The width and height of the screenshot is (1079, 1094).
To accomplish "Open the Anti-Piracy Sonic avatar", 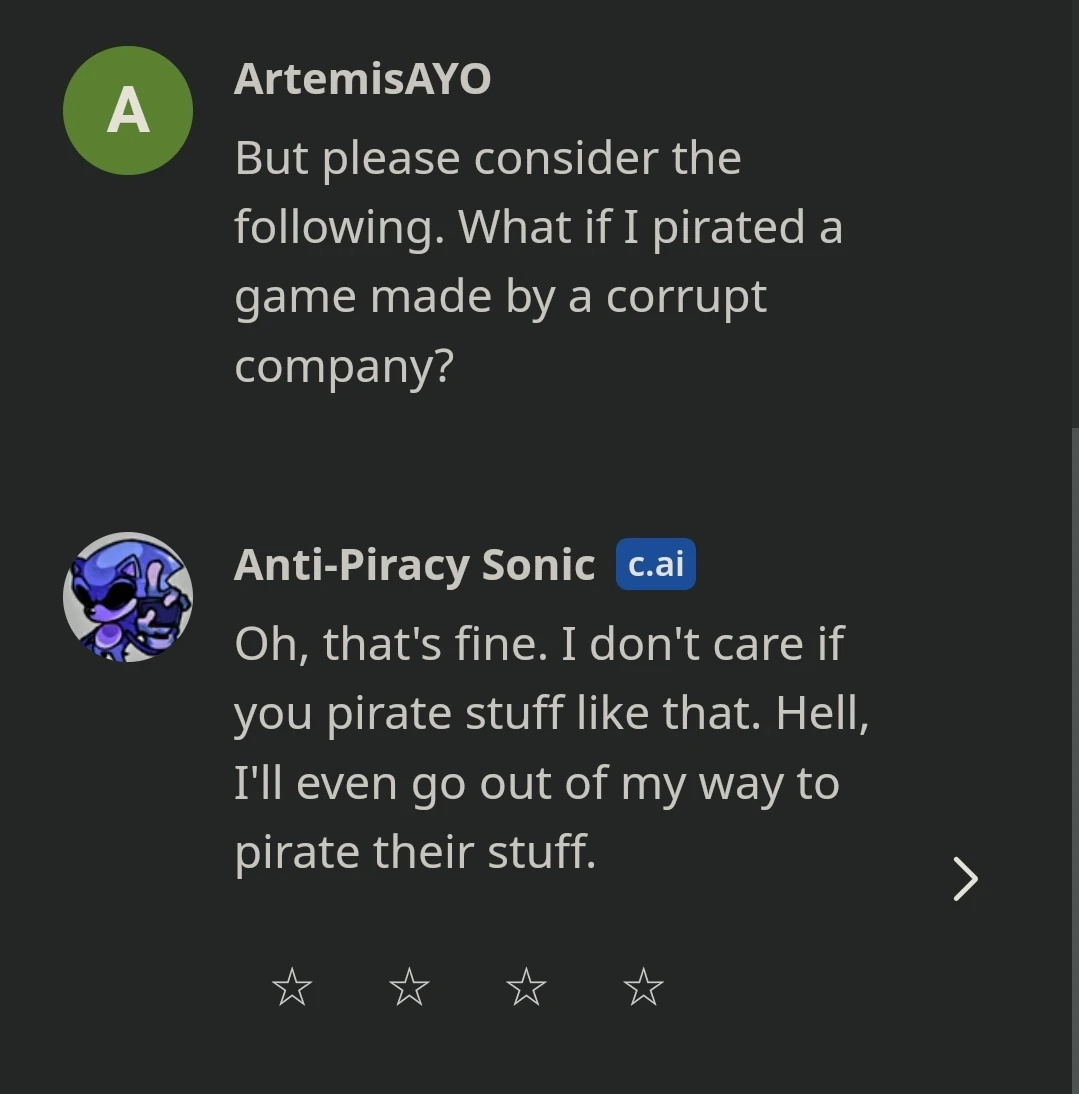I will point(128,597).
